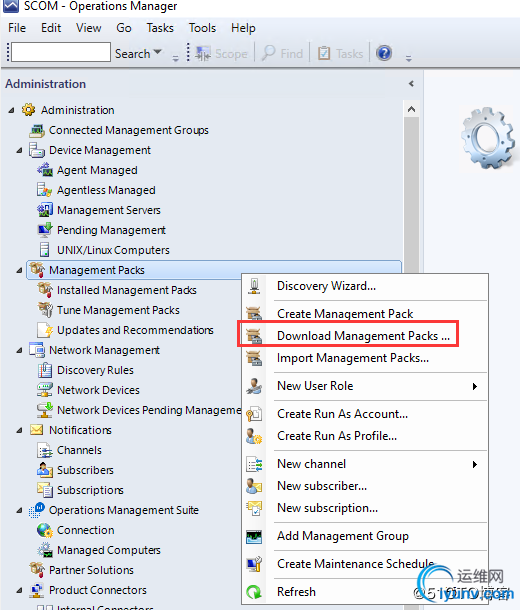Collapse the Network Management node
The height and width of the screenshot is (610, 520).
click(x=19, y=350)
